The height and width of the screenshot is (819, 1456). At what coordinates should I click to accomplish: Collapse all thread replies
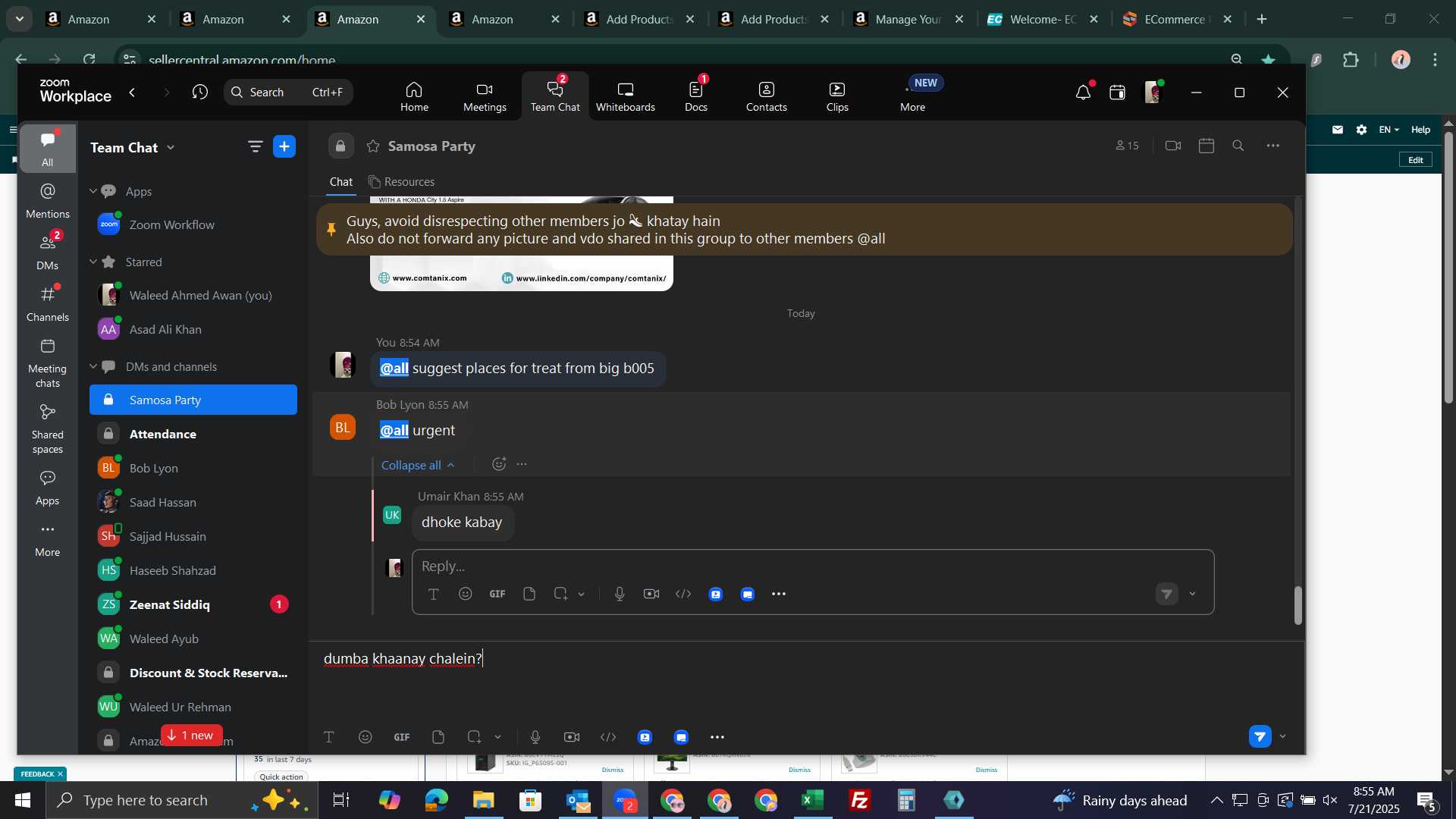click(x=418, y=465)
